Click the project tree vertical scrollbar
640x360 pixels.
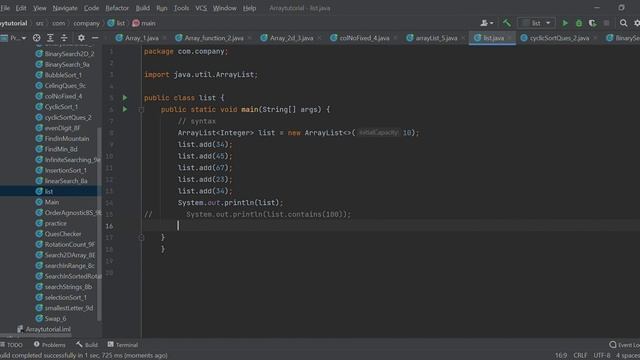(99, 224)
